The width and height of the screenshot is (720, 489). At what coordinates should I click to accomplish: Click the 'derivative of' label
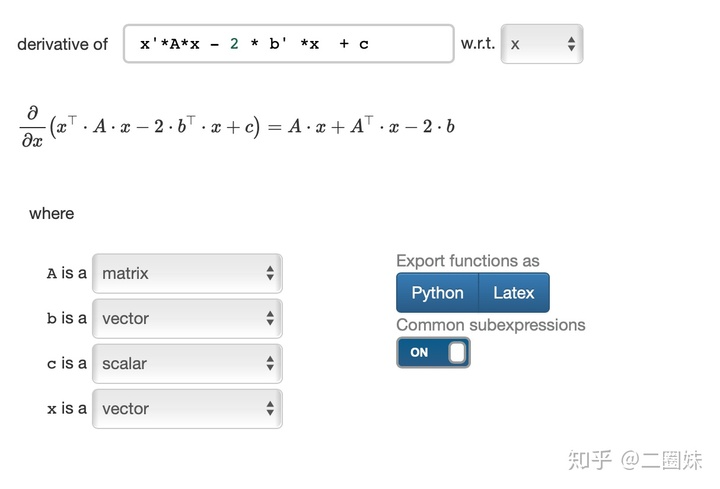click(62, 44)
